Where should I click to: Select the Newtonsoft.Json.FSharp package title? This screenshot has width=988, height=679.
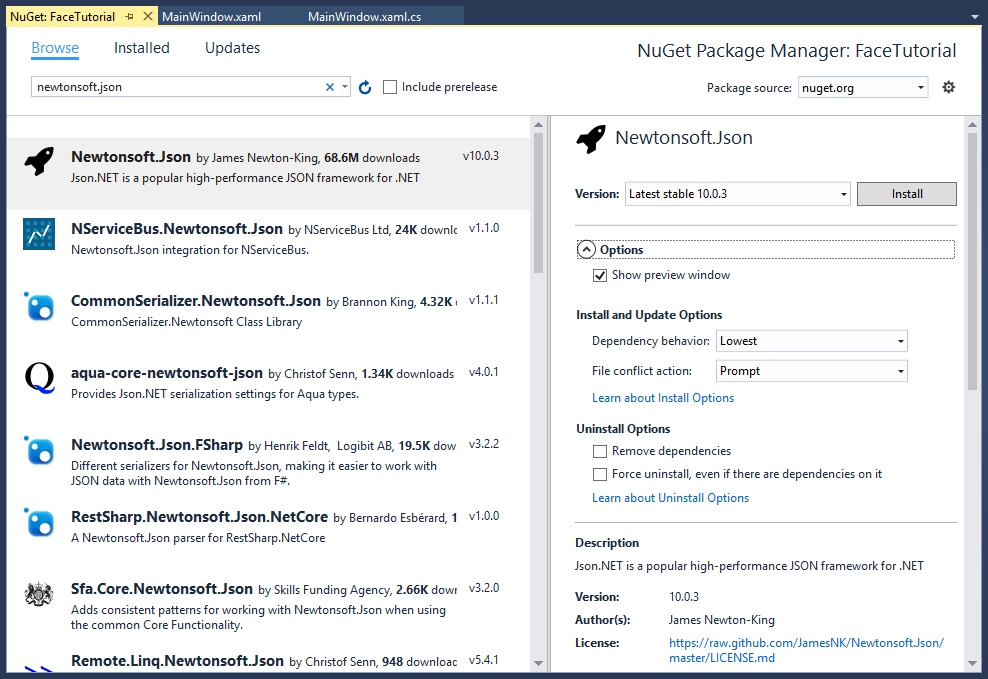coord(157,445)
